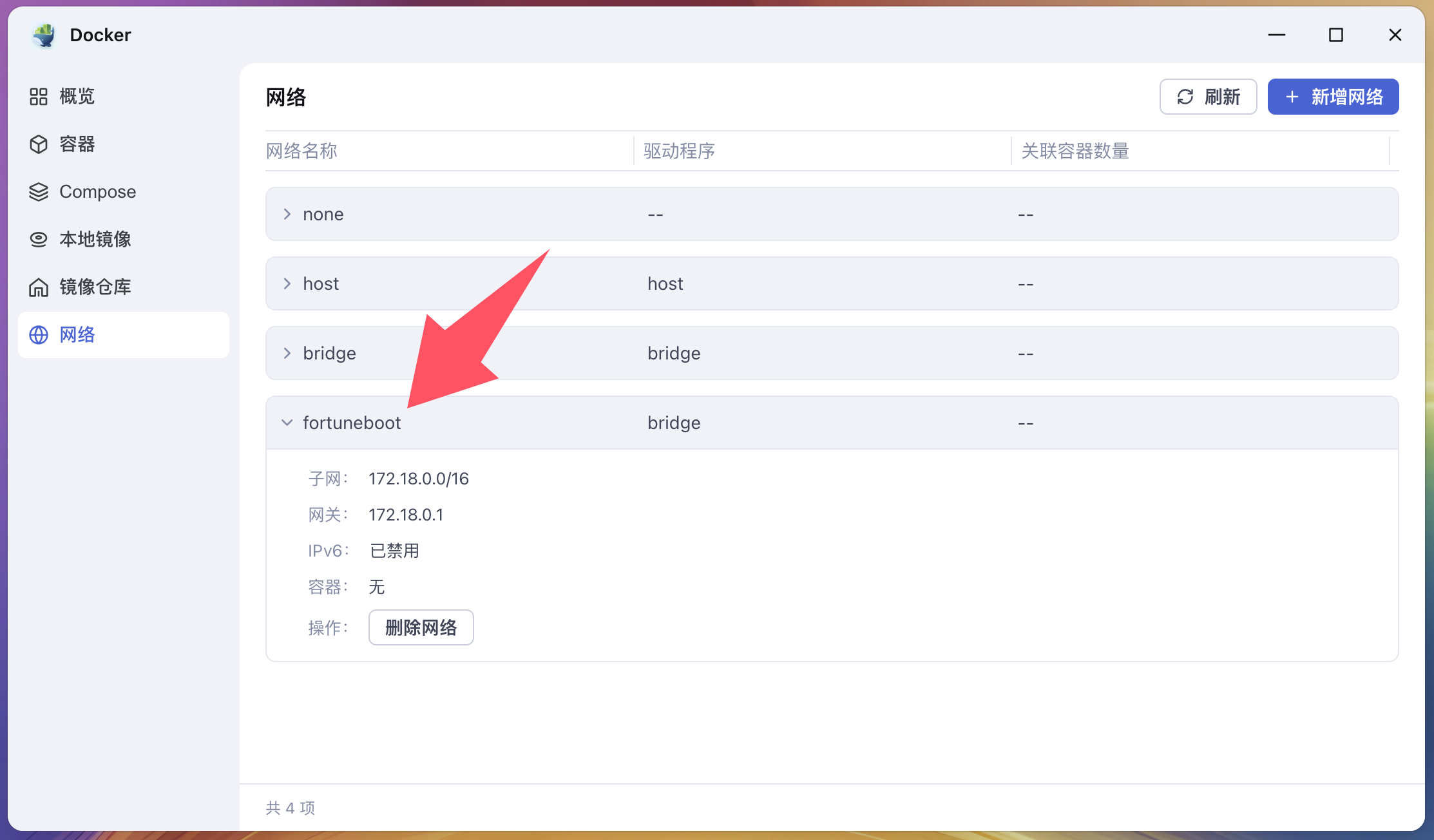This screenshot has width=1434, height=840.
Task: Open the Overview (概览) grid icon
Action: [39, 97]
